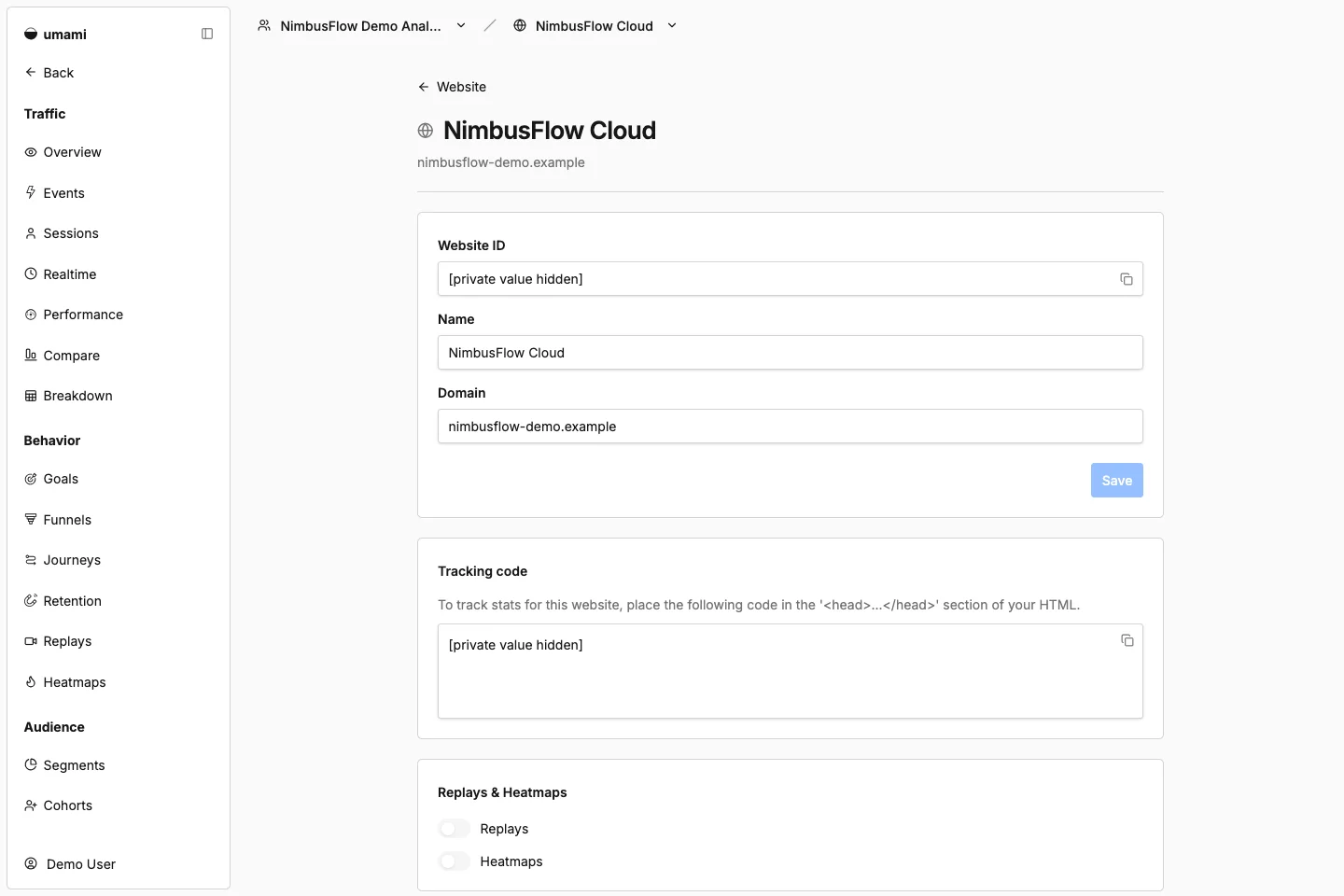Collapse sidebar with the panel icon
This screenshot has height=896, width=1344.
pyautogui.click(x=207, y=34)
